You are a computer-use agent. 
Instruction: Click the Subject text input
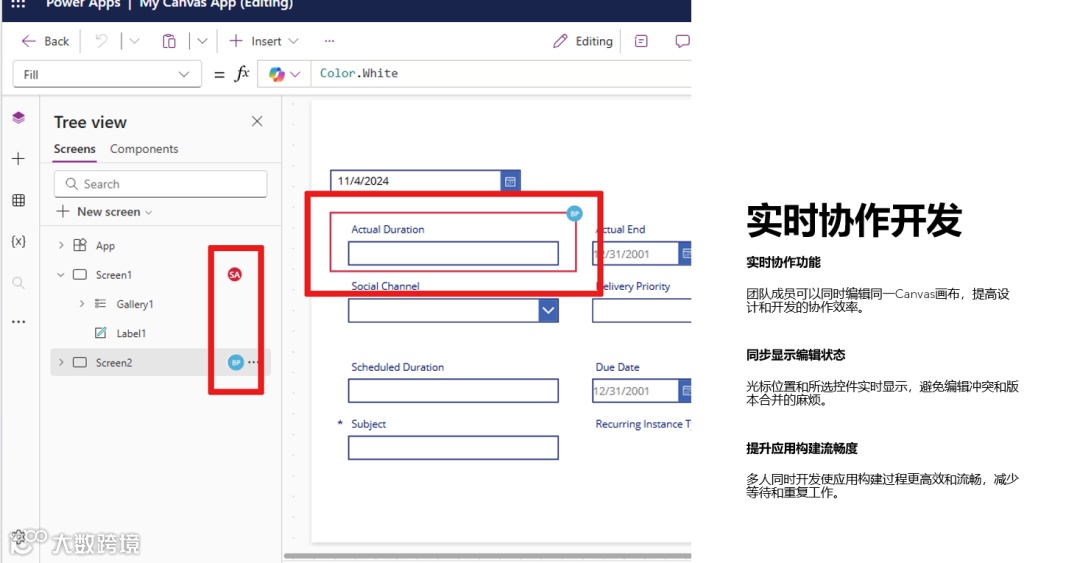453,448
